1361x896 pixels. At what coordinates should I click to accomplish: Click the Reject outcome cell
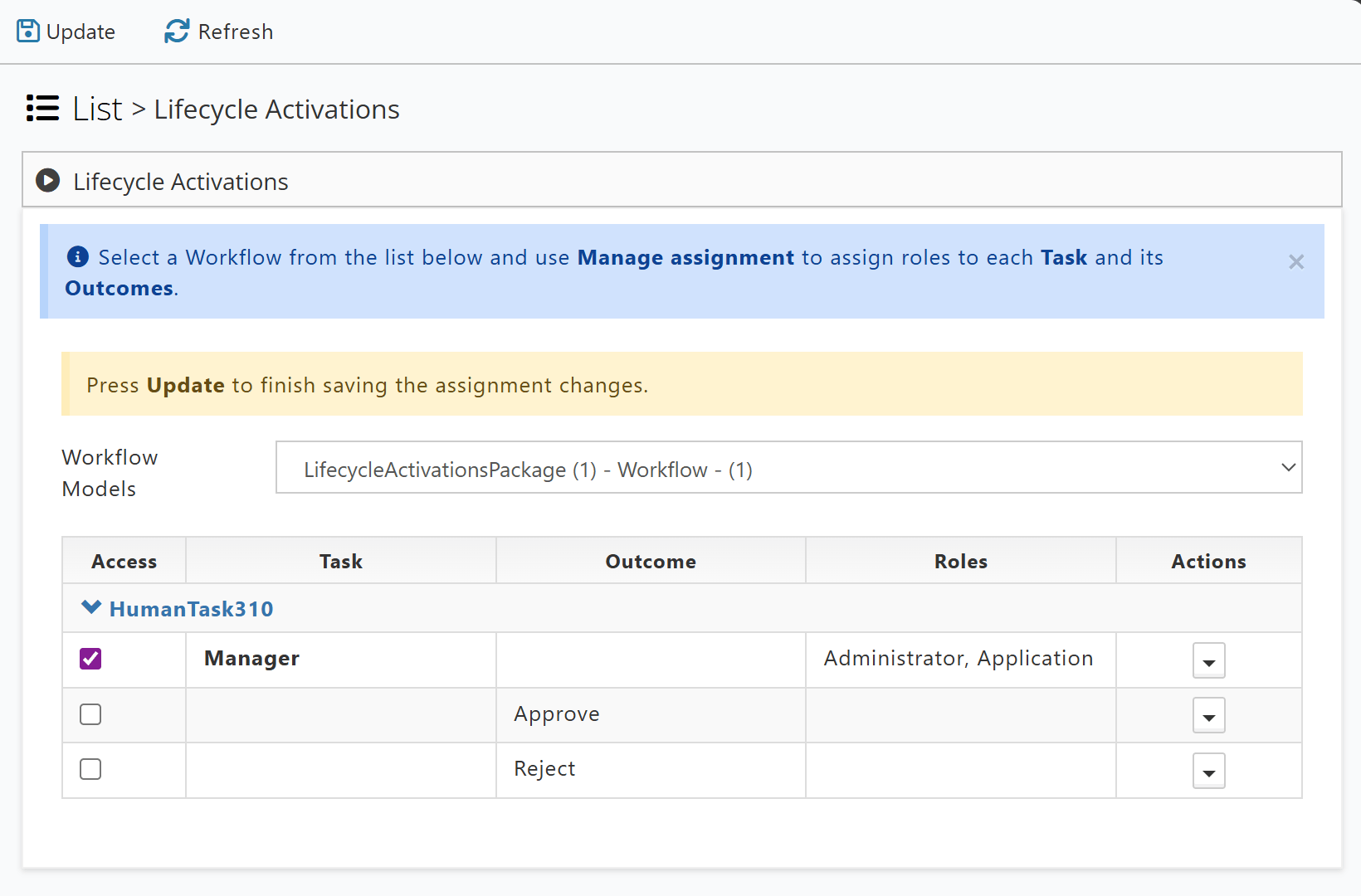[651, 769]
